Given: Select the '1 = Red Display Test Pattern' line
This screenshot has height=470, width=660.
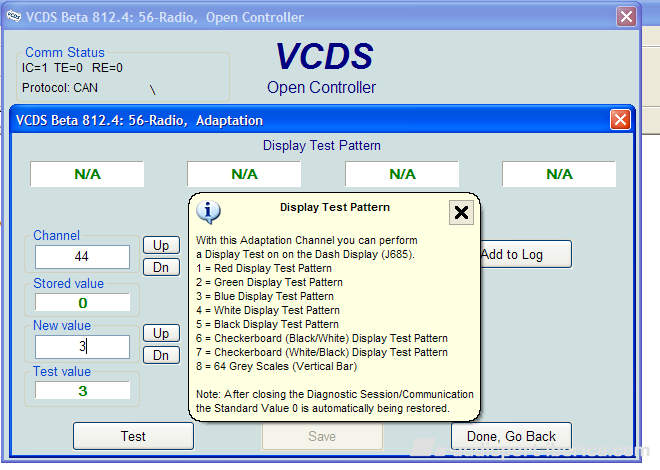Looking at the screenshot, I should point(264,268).
